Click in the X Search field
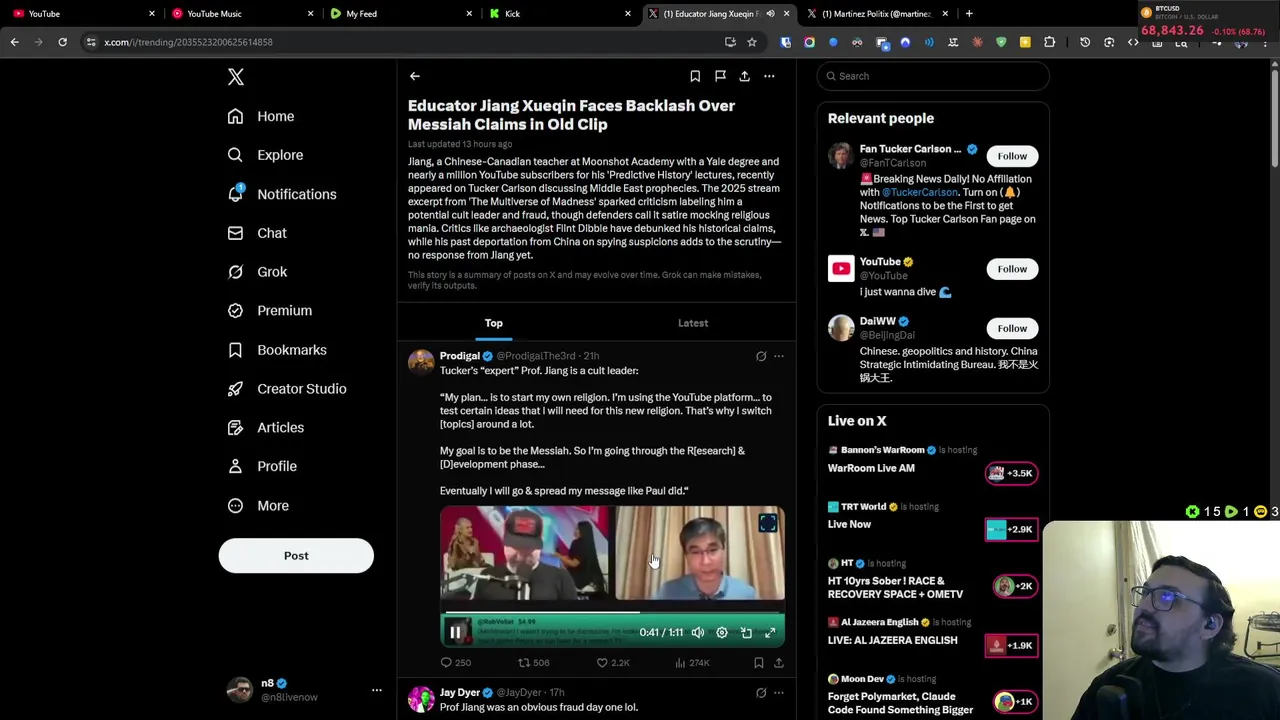1280x720 pixels. pyautogui.click(x=932, y=76)
